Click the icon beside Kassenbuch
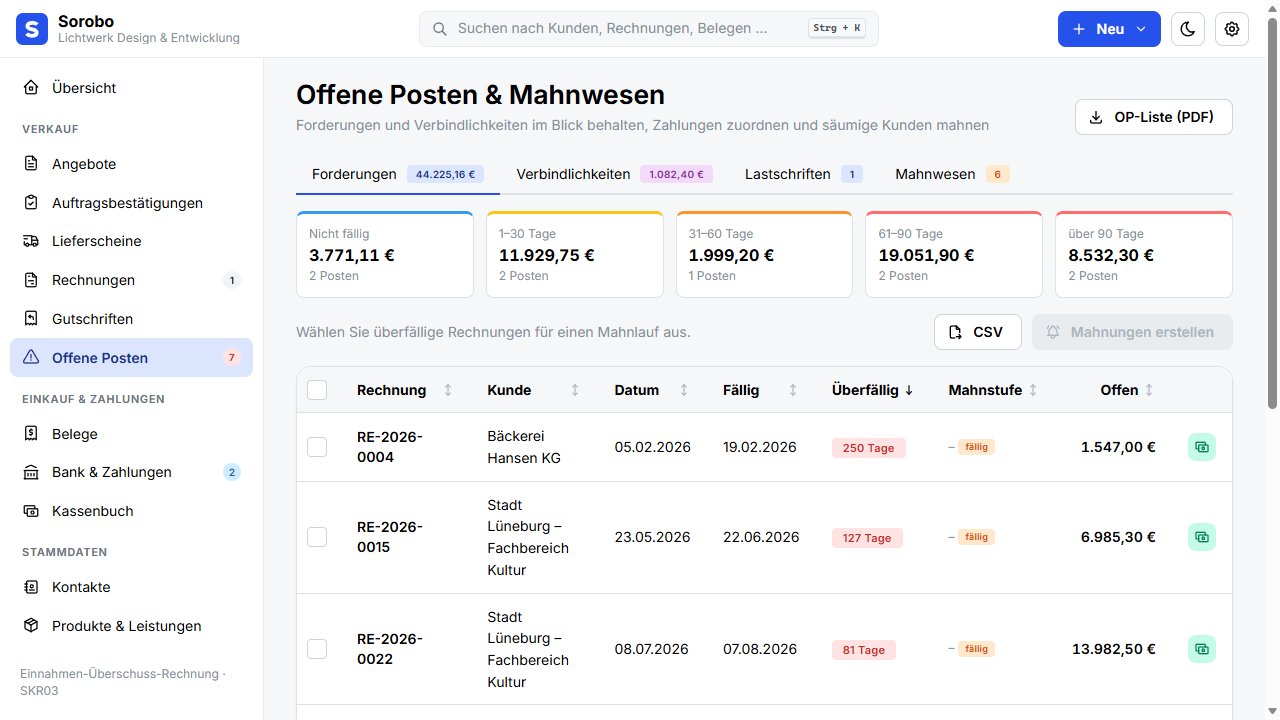This screenshot has height=720, width=1280. [x=31, y=511]
